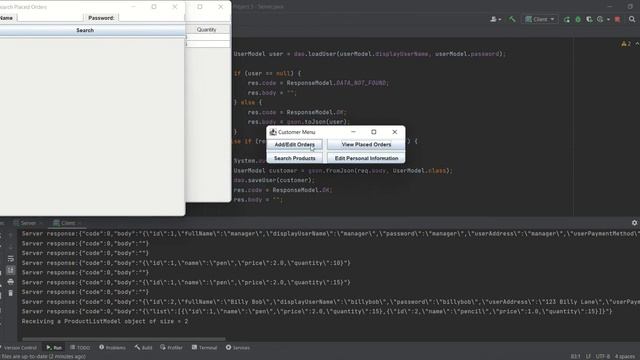This screenshot has width=640, height=360.
Task: Click the green Rerun icon in toolbar
Action: tap(567, 19)
